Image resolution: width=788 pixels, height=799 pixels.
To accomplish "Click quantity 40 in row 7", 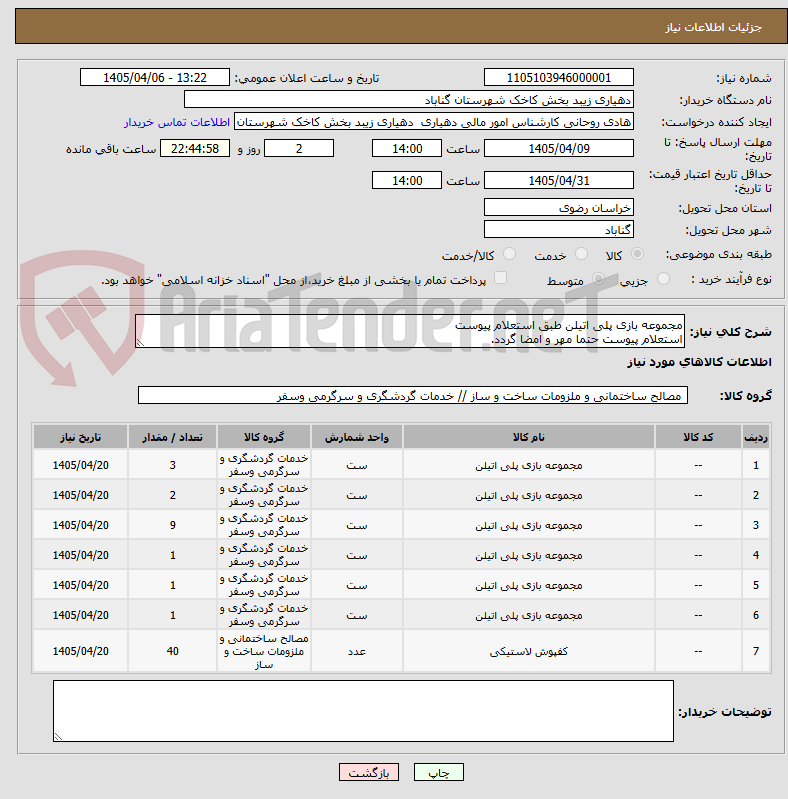I will (172, 651).
